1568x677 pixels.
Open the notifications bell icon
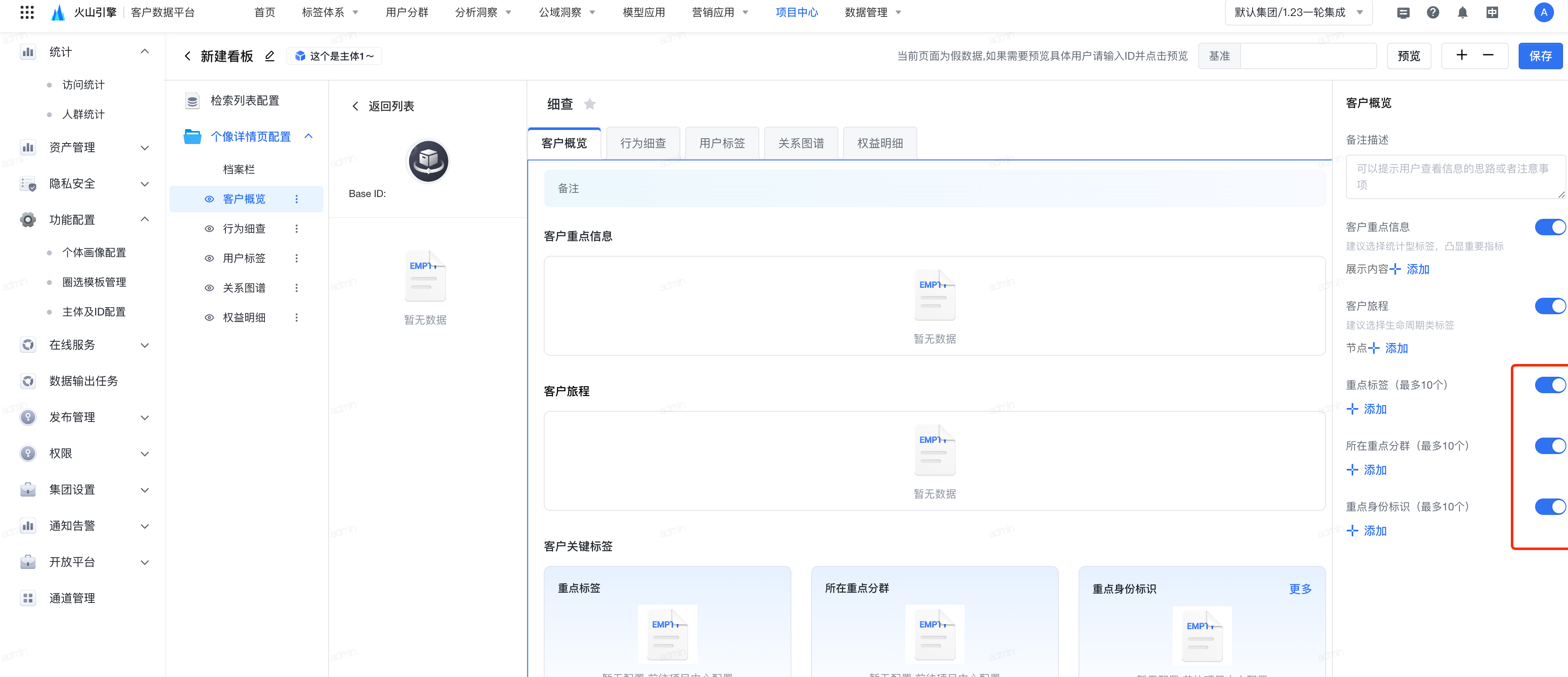[x=1462, y=12]
